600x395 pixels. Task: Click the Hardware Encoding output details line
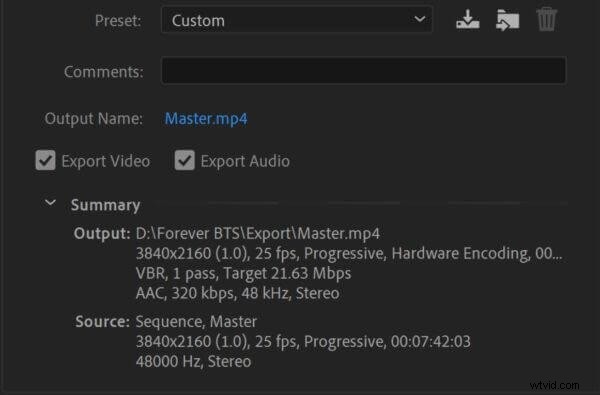click(x=349, y=253)
